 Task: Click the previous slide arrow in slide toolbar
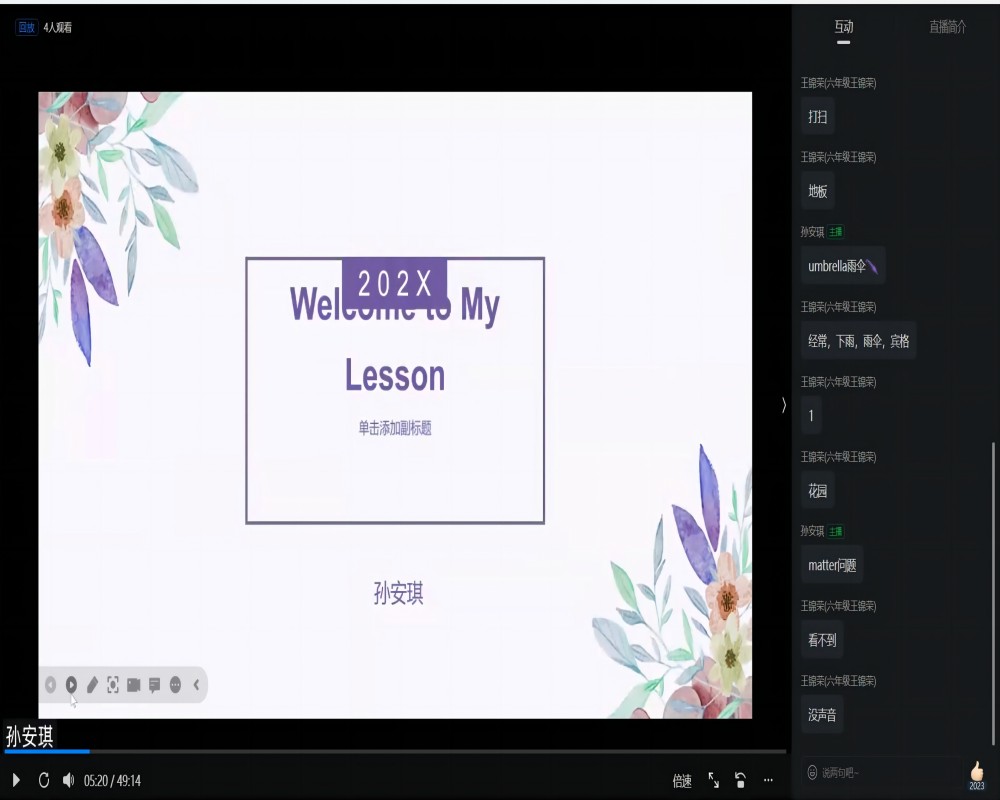pos(50,685)
